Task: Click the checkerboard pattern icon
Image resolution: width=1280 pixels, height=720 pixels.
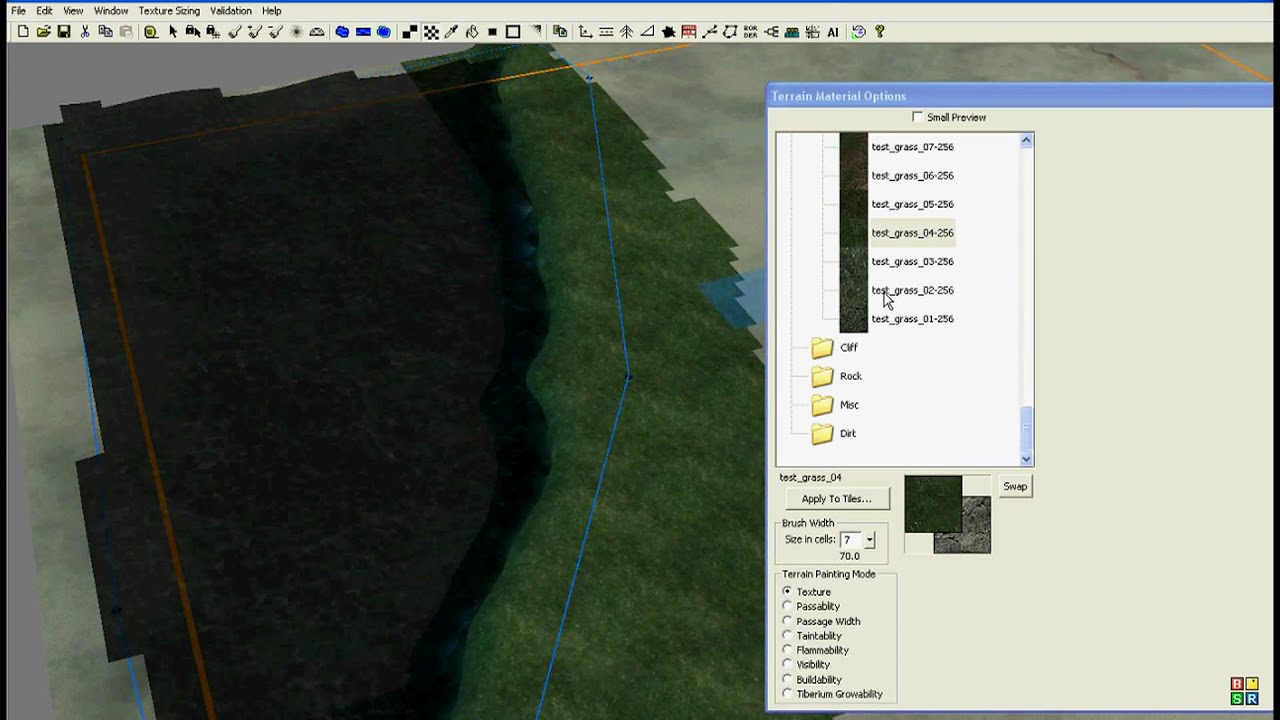Action: point(431,32)
